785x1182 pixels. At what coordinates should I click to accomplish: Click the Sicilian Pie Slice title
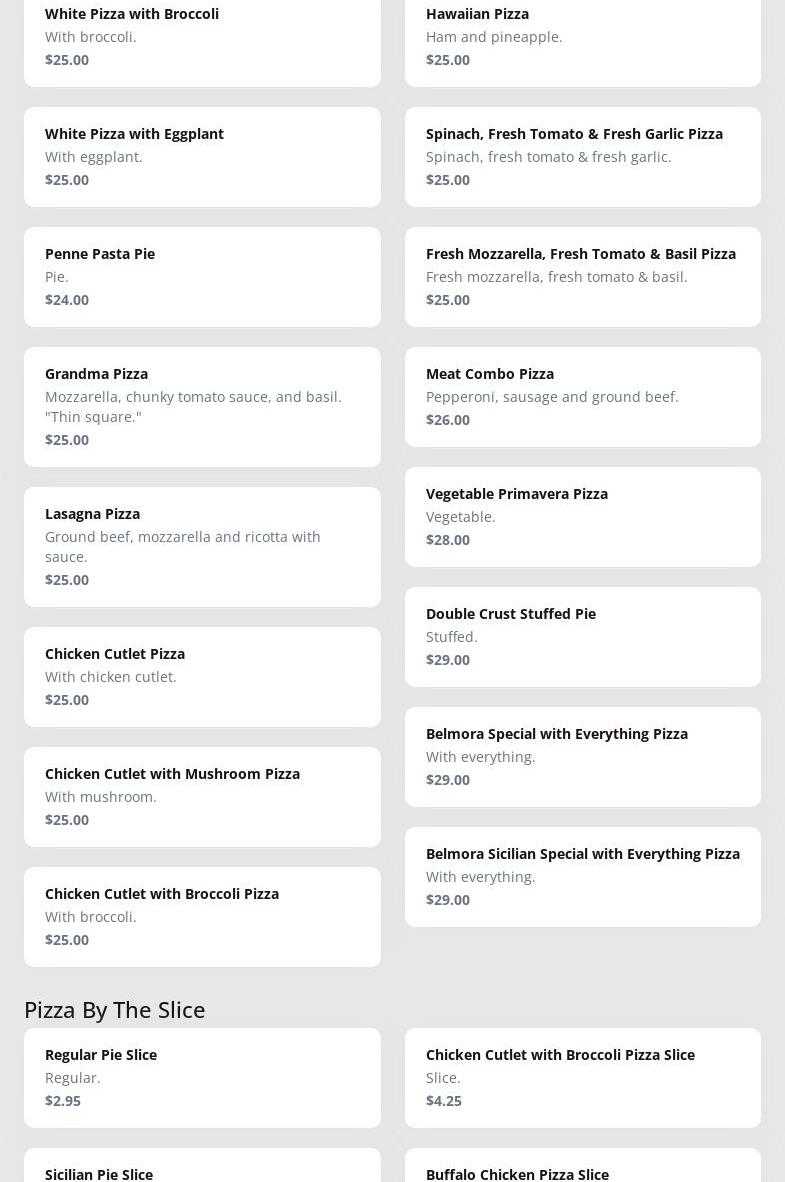tap(99, 1174)
